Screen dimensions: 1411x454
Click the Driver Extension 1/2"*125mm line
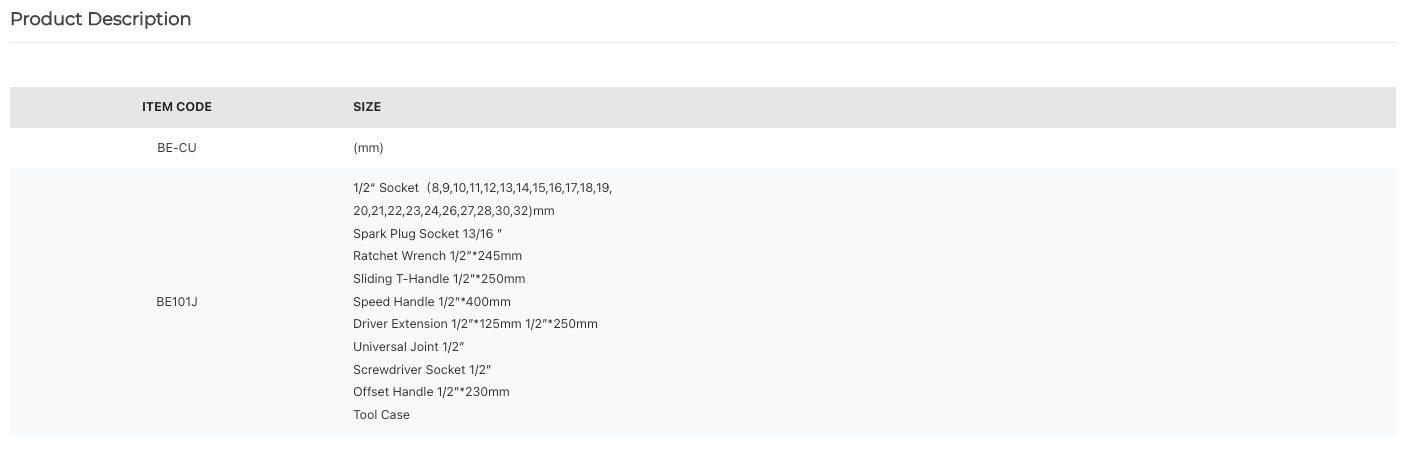coord(475,324)
